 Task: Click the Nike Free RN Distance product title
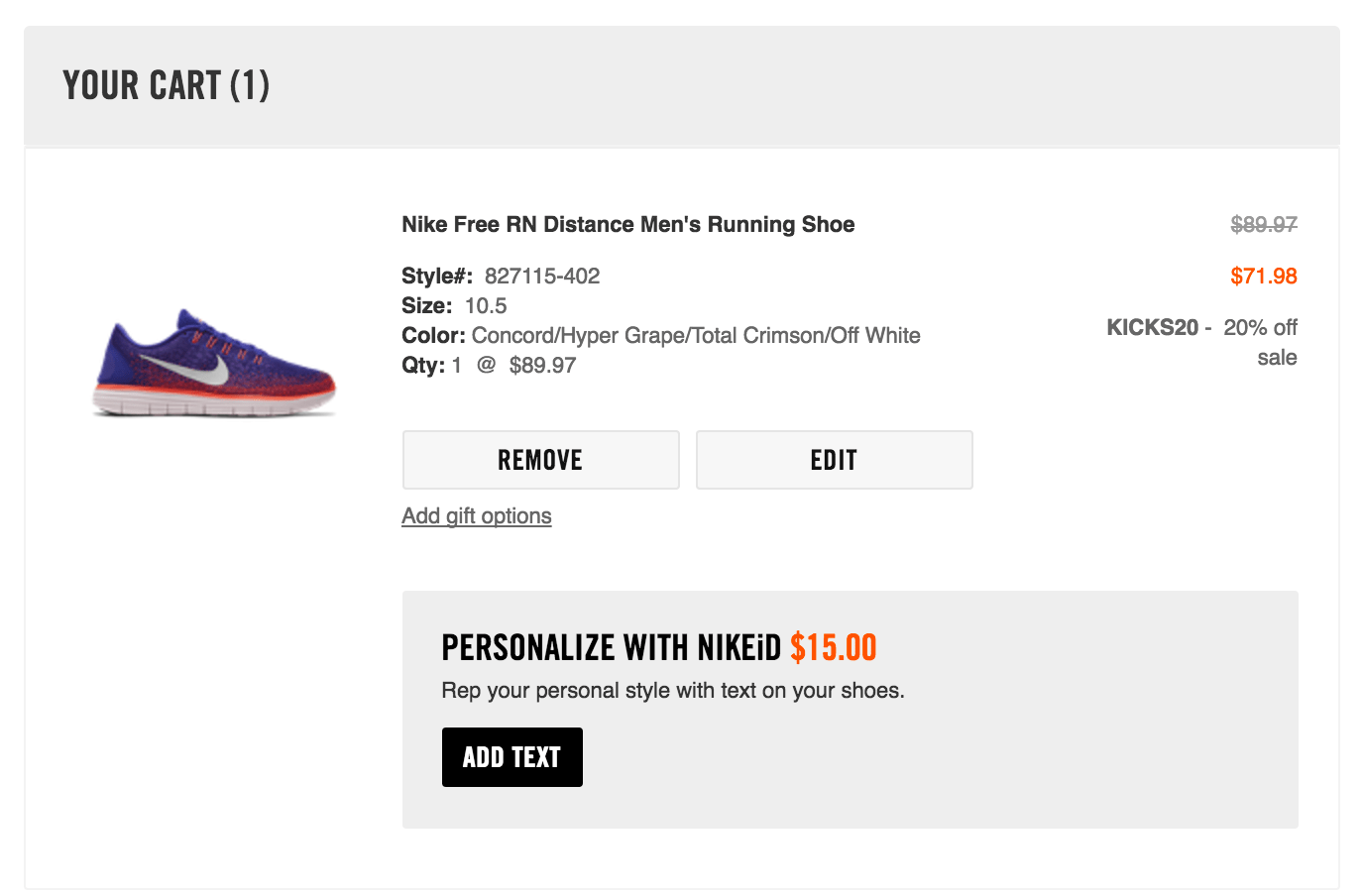[x=627, y=225]
